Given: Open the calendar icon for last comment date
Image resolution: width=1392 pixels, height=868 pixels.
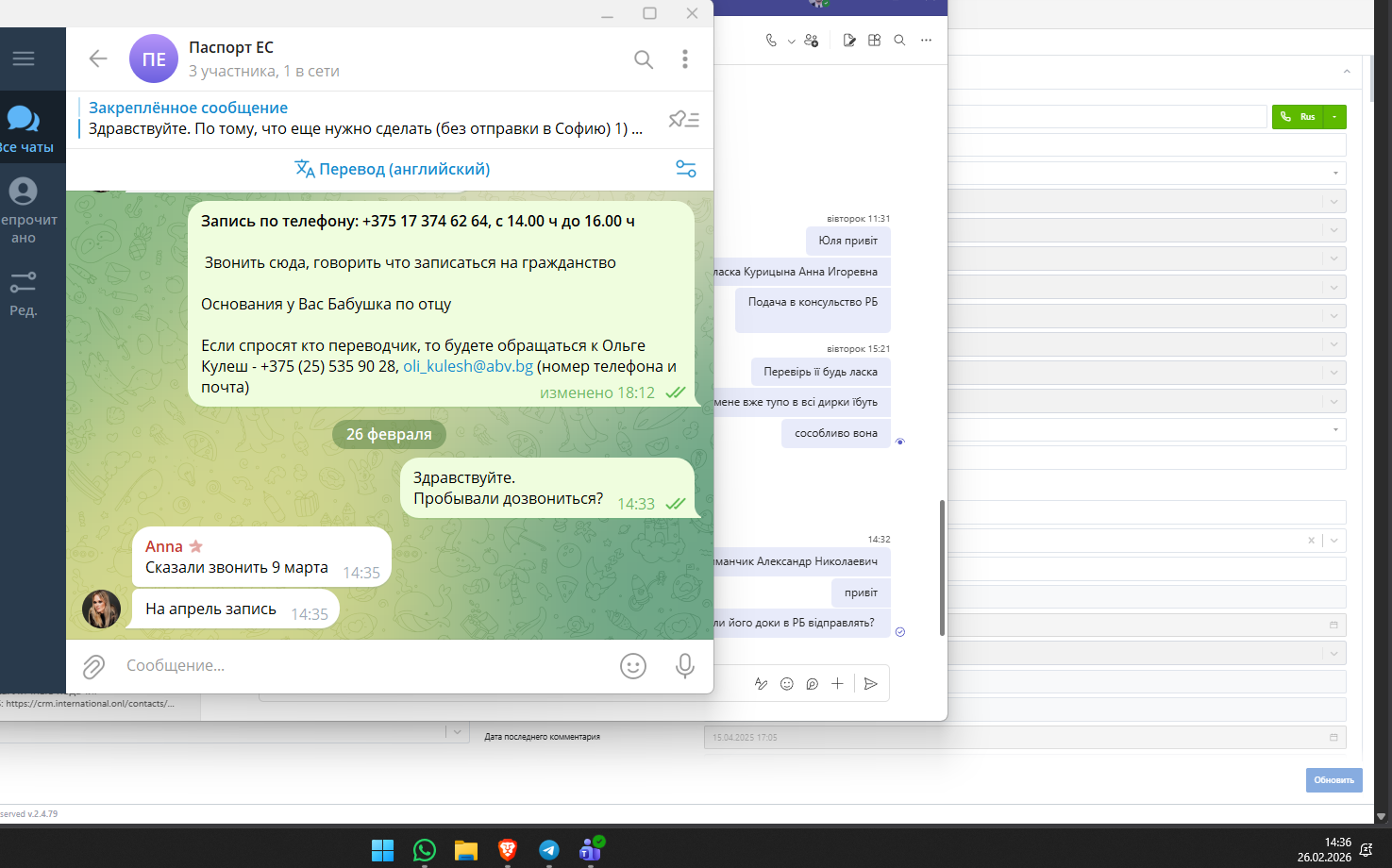Looking at the screenshot, I should (x=1333, y=738).
